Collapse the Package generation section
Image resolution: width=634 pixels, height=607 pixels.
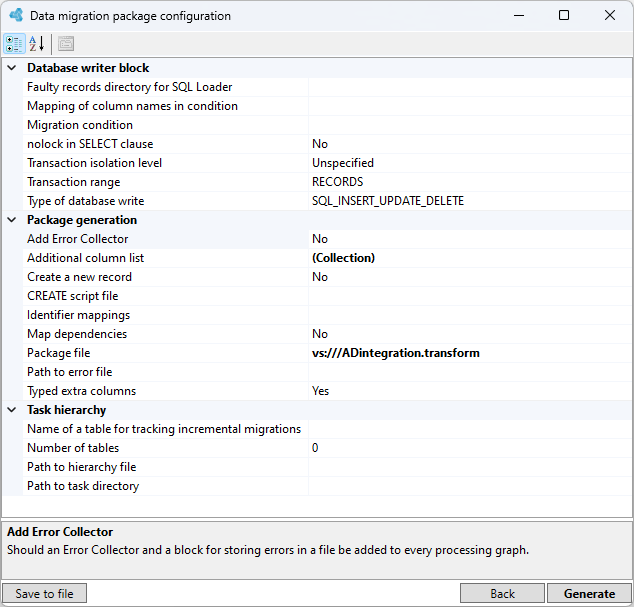(x=12, y=220)
